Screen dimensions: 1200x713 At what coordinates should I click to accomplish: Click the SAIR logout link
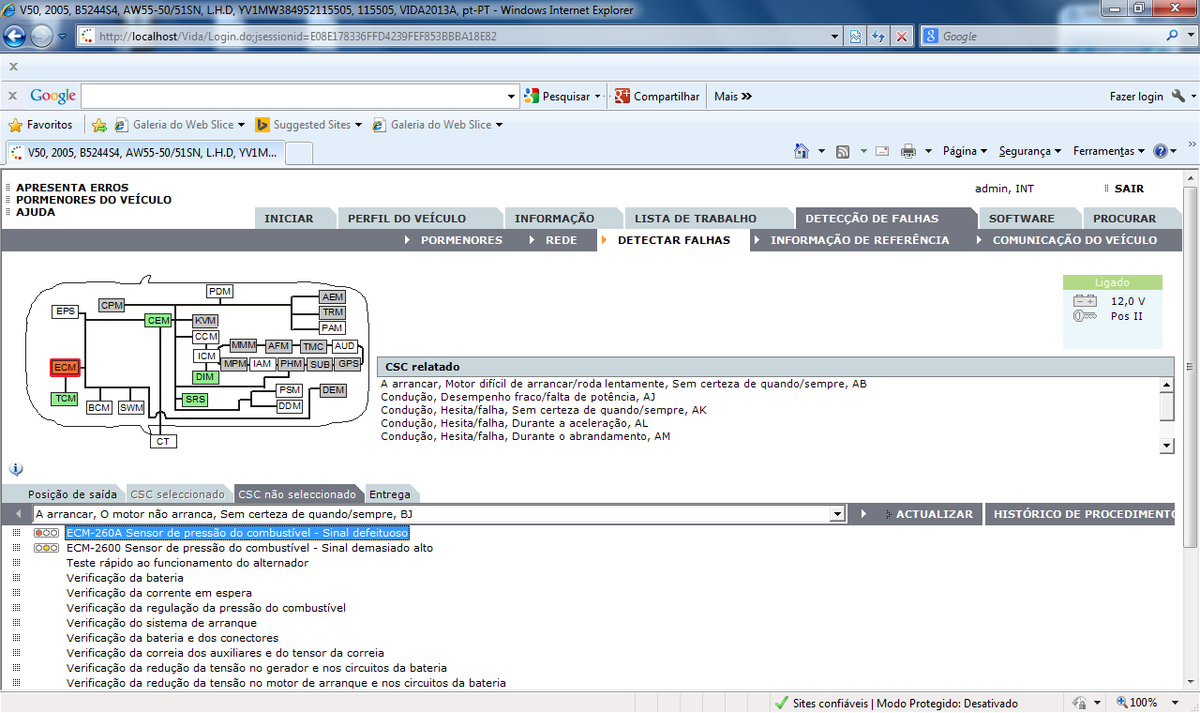point(1128,188)
